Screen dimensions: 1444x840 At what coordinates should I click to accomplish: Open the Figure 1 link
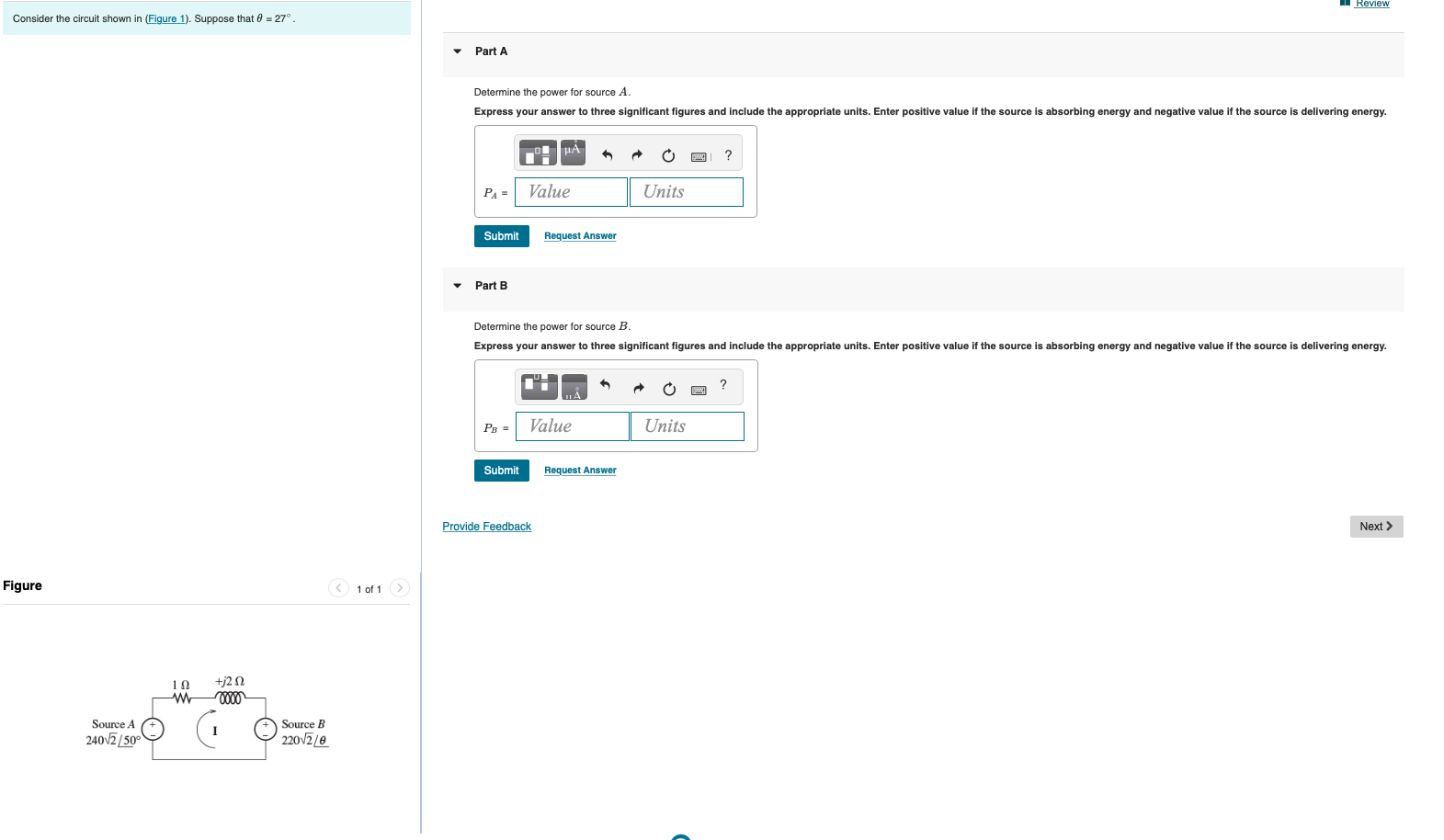point(166,18)
